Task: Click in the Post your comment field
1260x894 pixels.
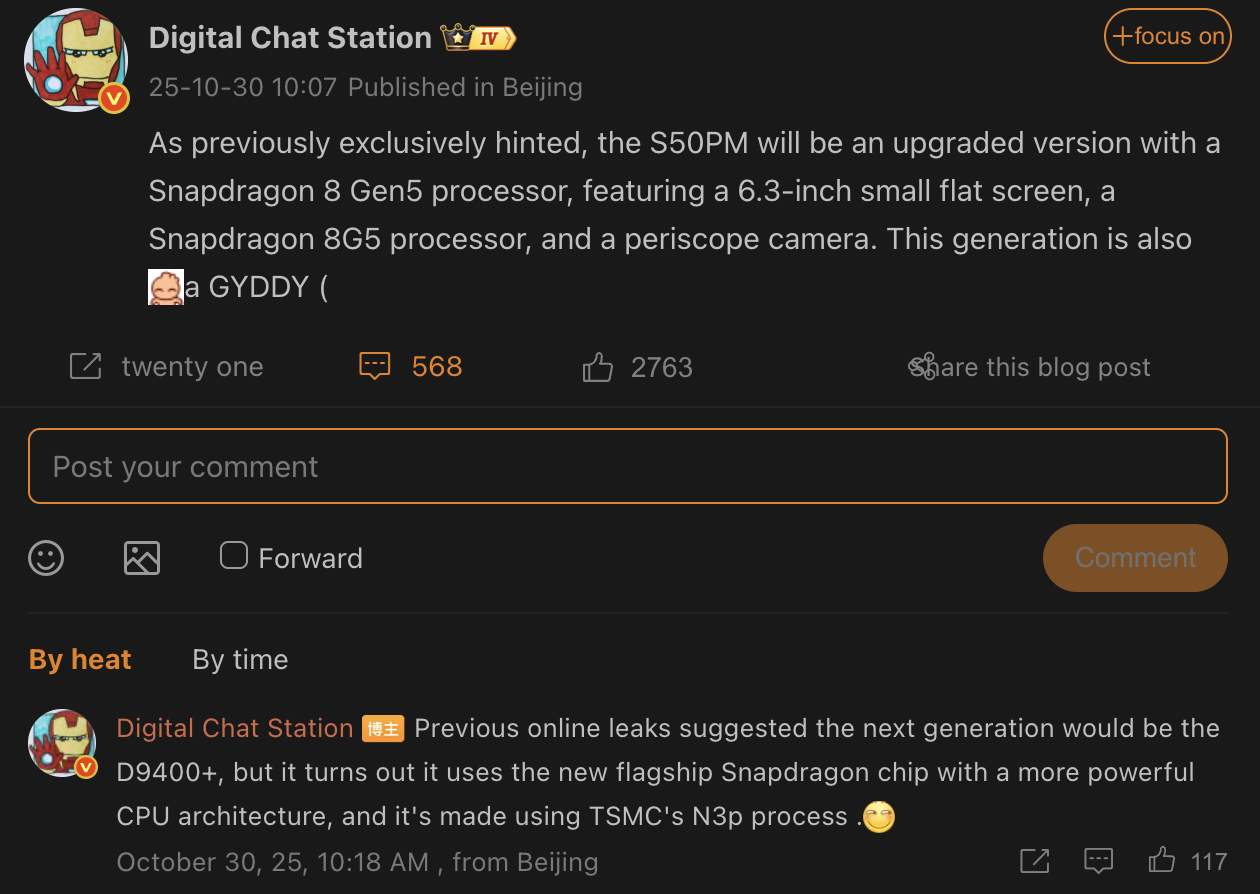Action: click(627, 467)
